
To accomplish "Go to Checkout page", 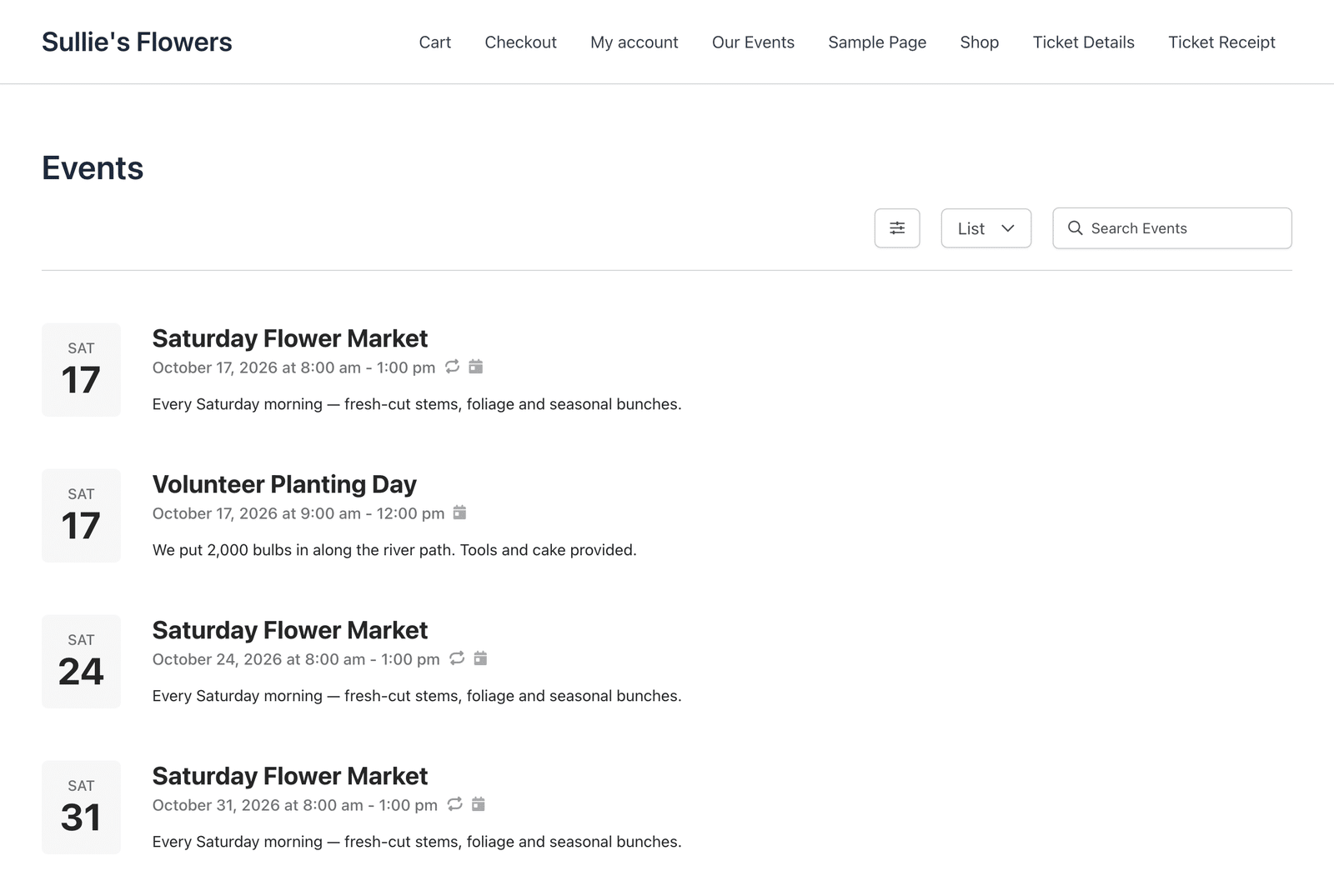I will coord(521,43).
